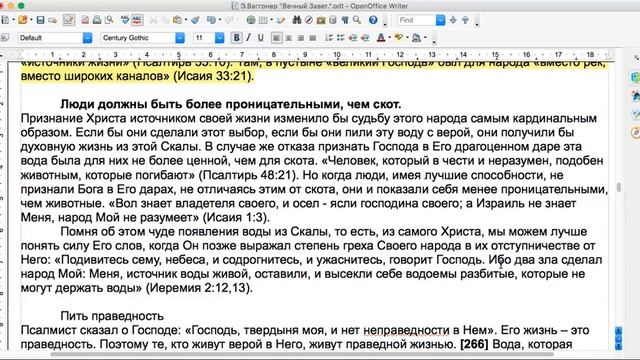Open Styles and Formatting icon
640x360 pixels.
(5, 38)
